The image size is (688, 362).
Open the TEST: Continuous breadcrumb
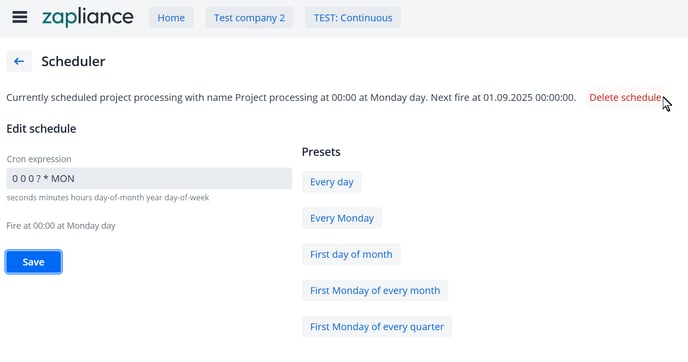coord(353,18)
